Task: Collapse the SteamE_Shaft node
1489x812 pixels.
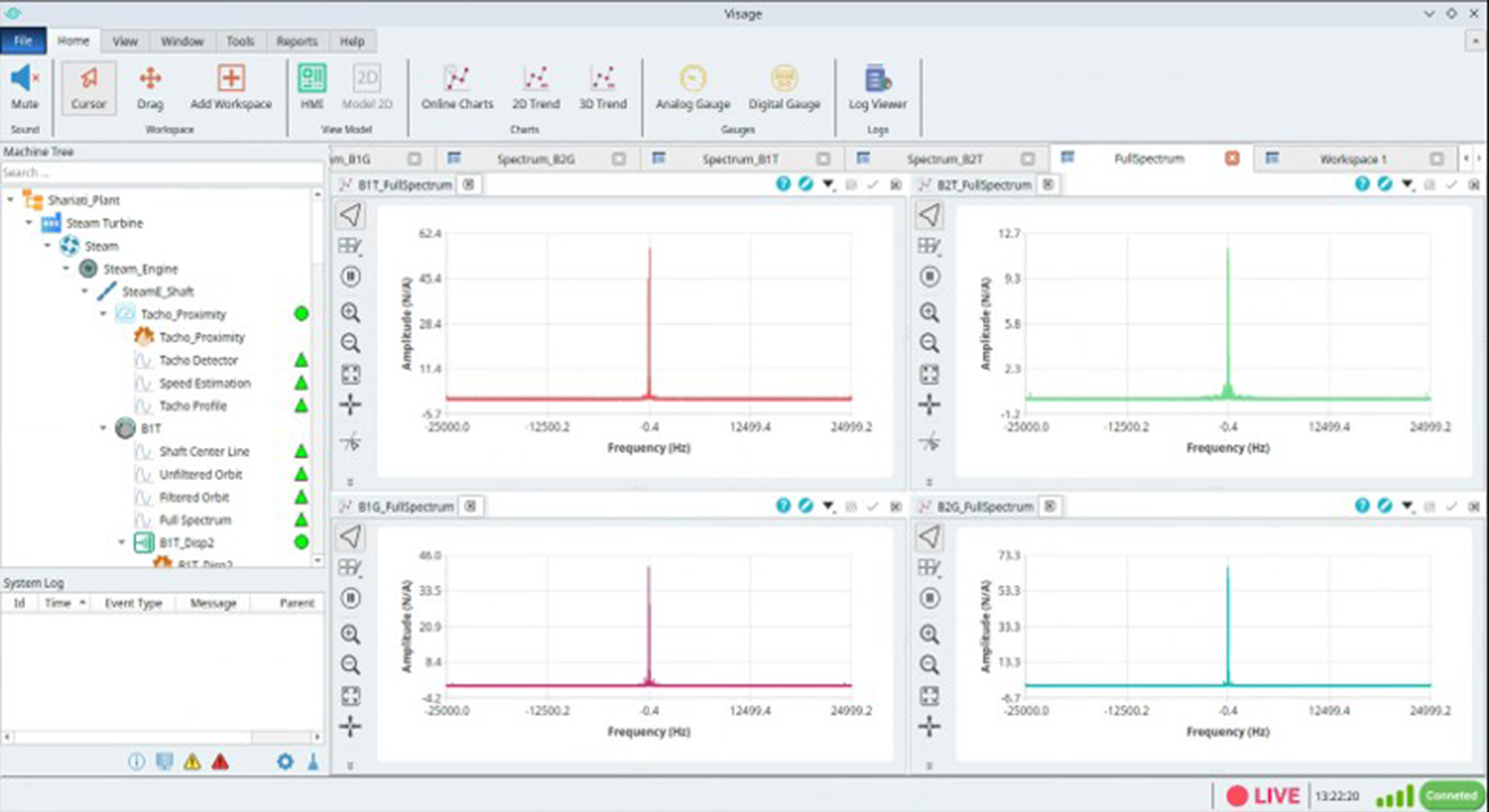Action: (x=84, y=291)
